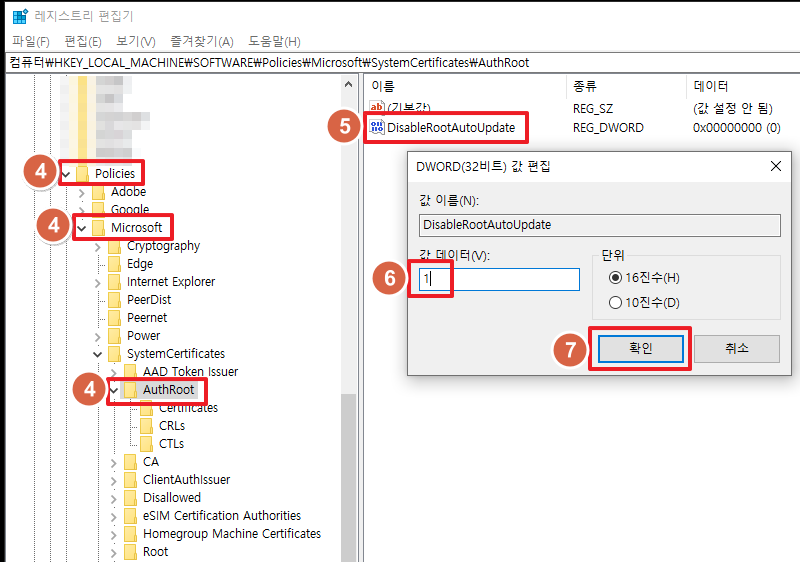Select the 16진수(H) hexadecimal radio button

coord(615,277)
